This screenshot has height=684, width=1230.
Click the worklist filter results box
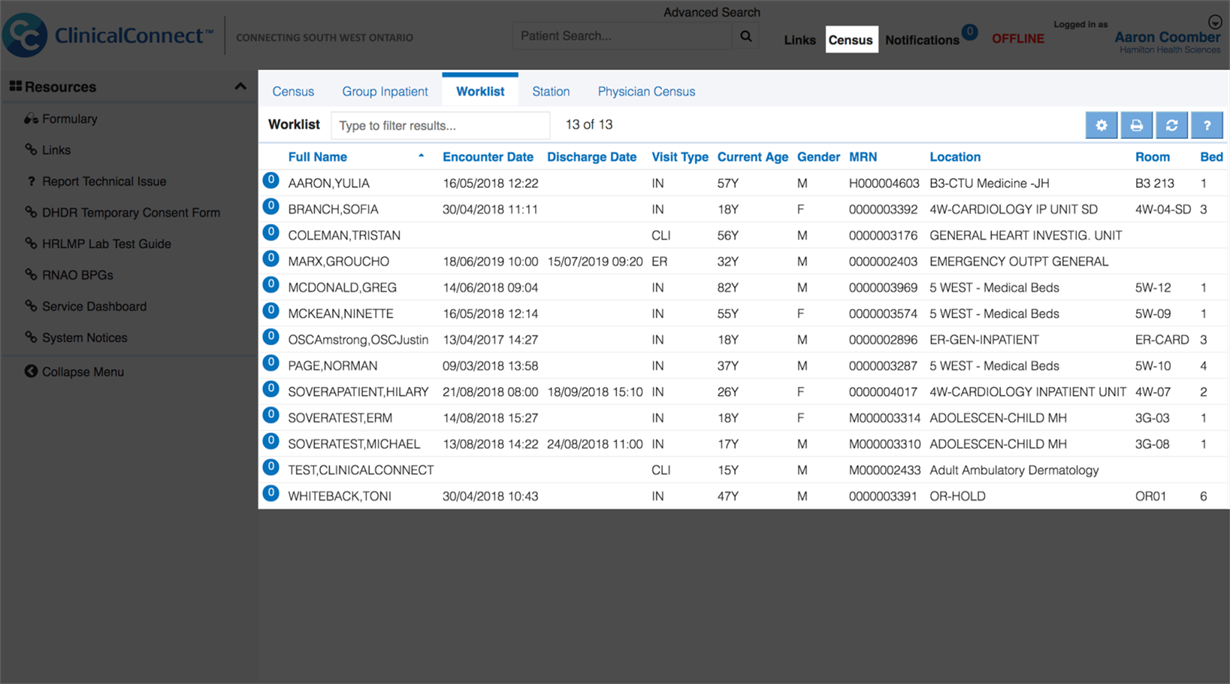pos(441,125)
